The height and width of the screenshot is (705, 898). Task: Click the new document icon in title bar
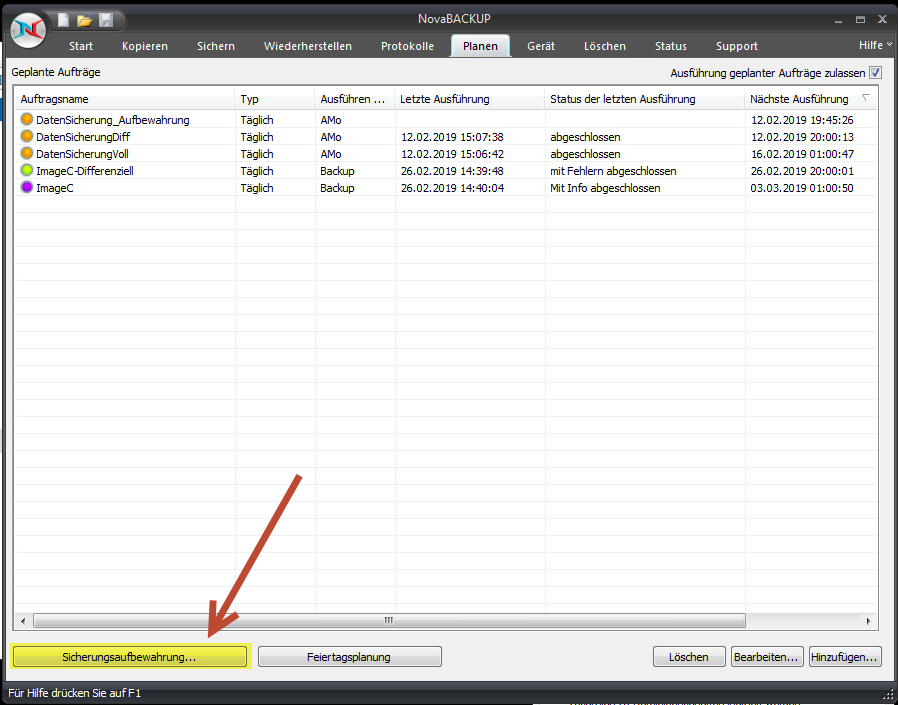pyautogui.click(x=64, y=21)
